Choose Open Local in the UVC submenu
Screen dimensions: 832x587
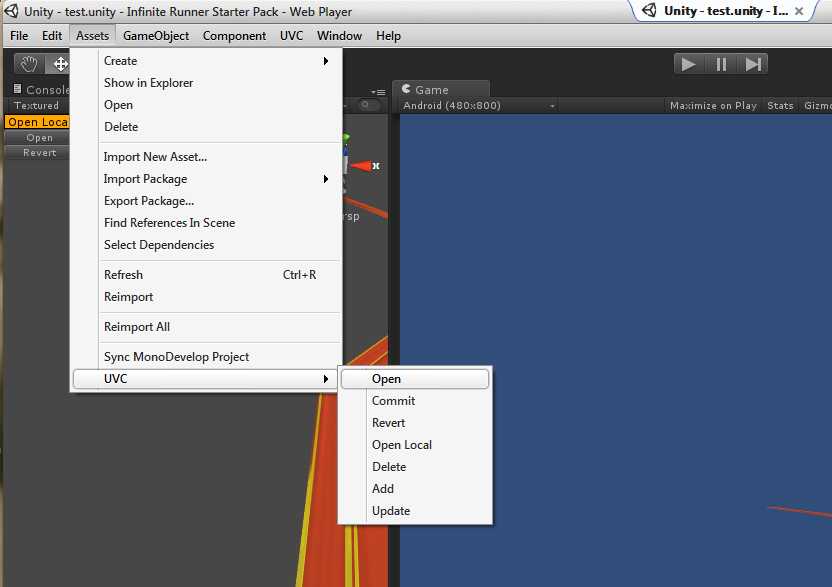tap(415, 445)
